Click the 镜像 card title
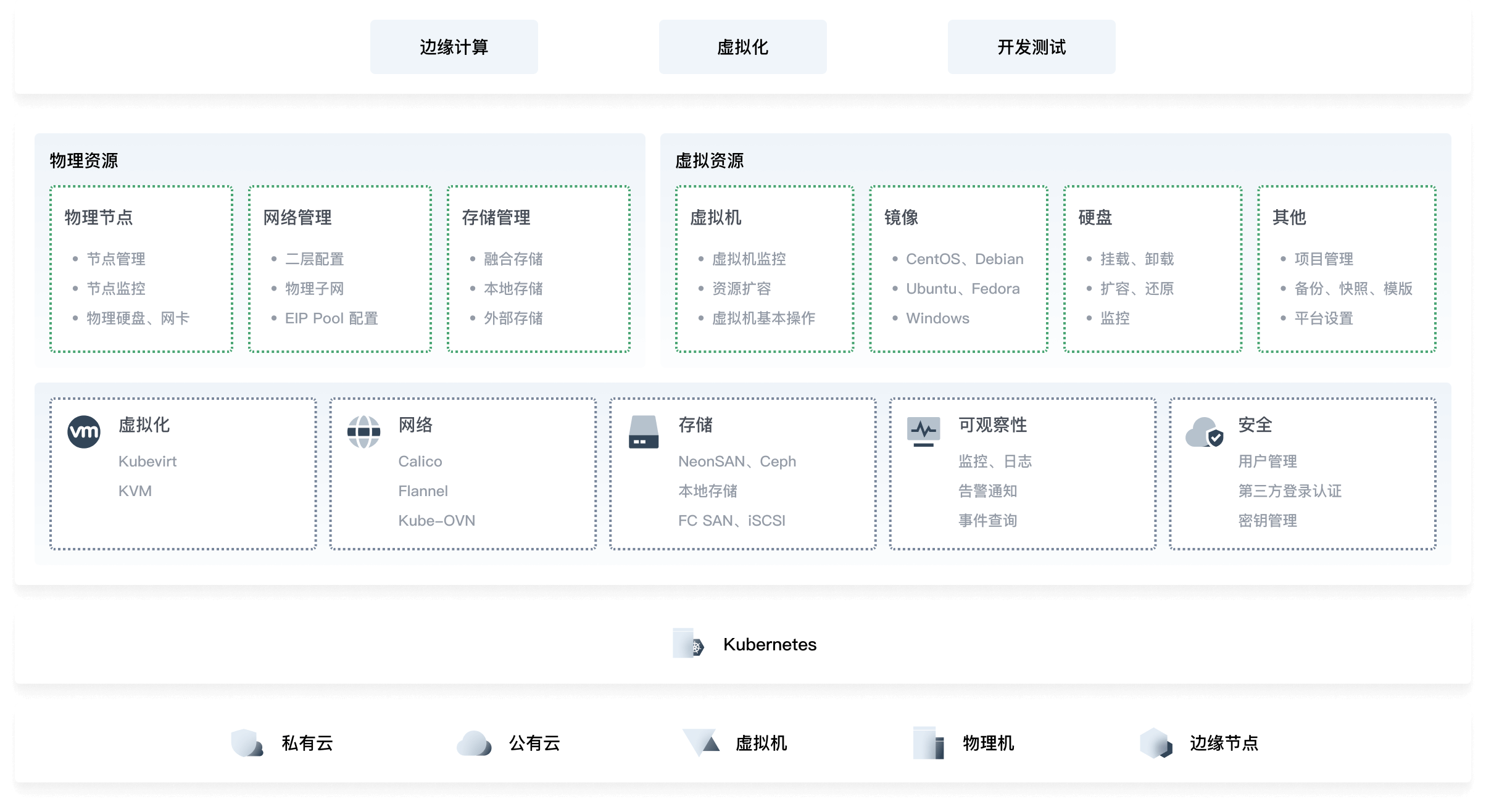The height and width of the screenshot is (812, 1486). [901, 217]
